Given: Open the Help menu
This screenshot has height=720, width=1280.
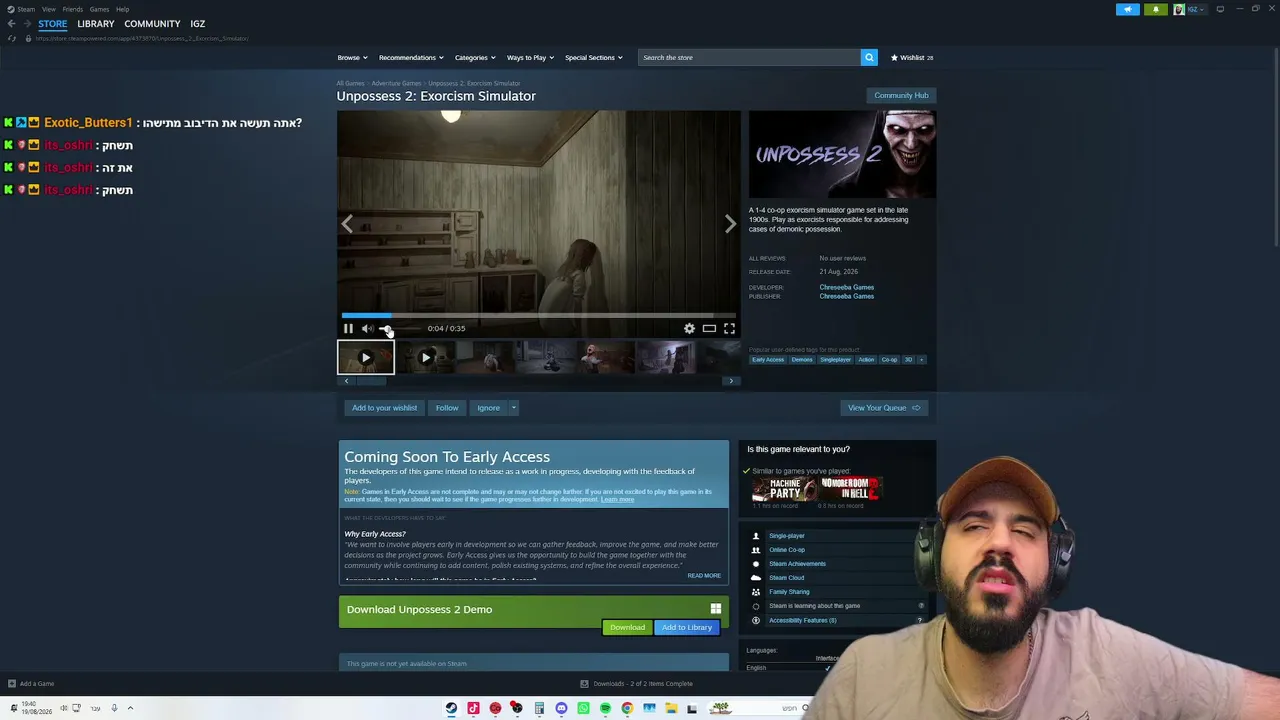Looking at the screenshot, I should point(122,9).
